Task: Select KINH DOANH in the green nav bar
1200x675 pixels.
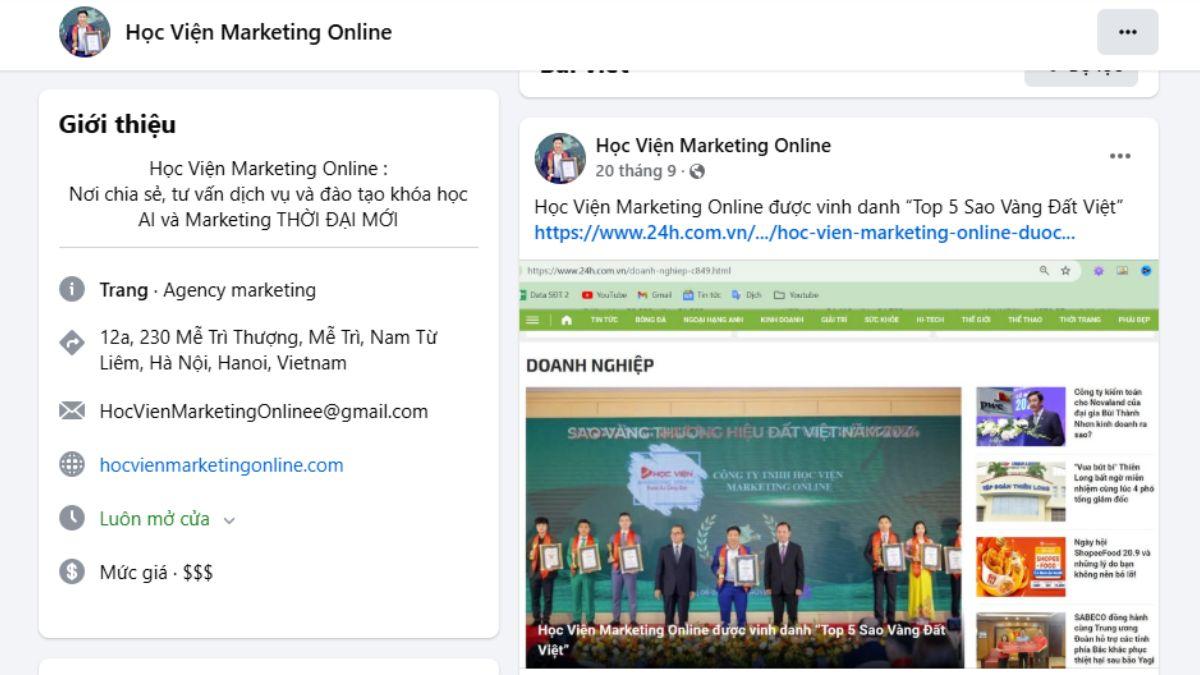Action: pos(781,320)
